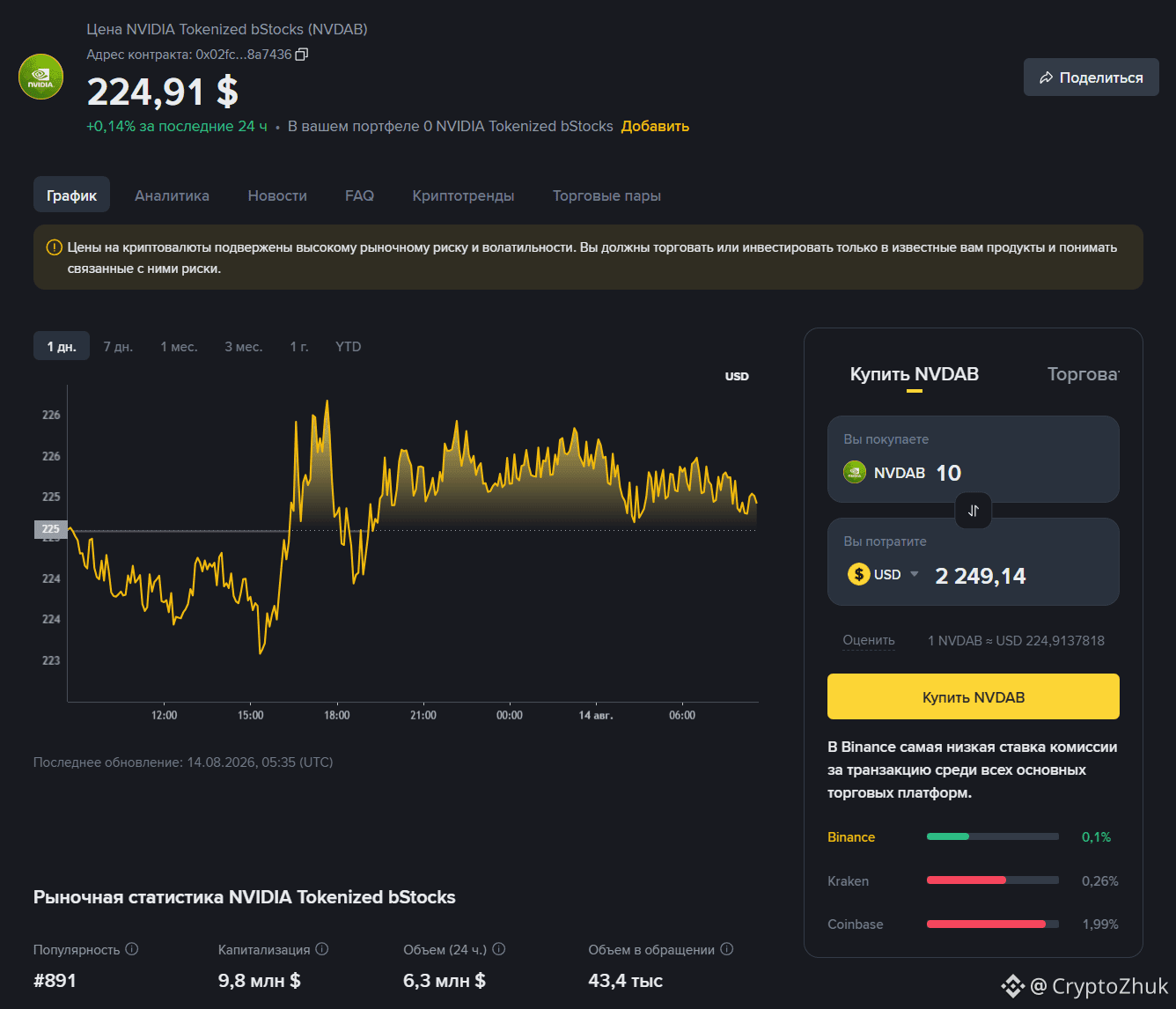
Task: Click the 225 price marker on chart axis
Action: coord(50,529)
